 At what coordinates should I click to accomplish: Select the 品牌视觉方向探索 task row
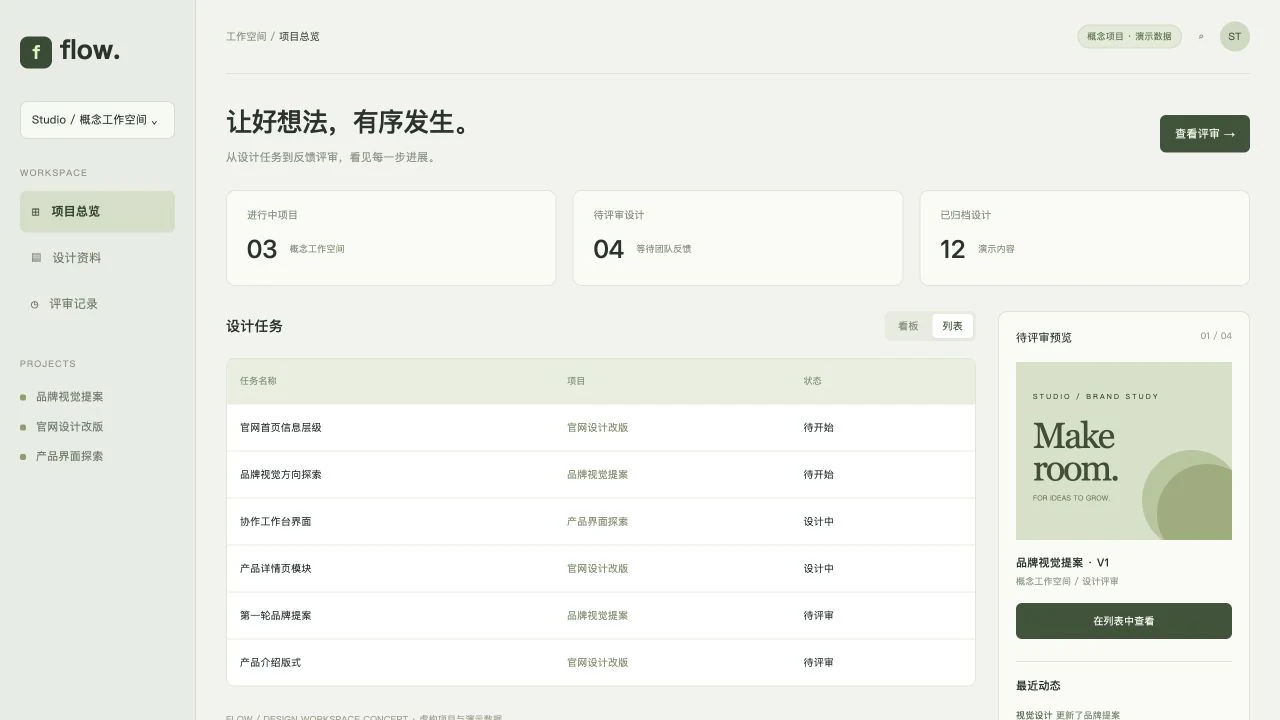[x=601, y=475]
